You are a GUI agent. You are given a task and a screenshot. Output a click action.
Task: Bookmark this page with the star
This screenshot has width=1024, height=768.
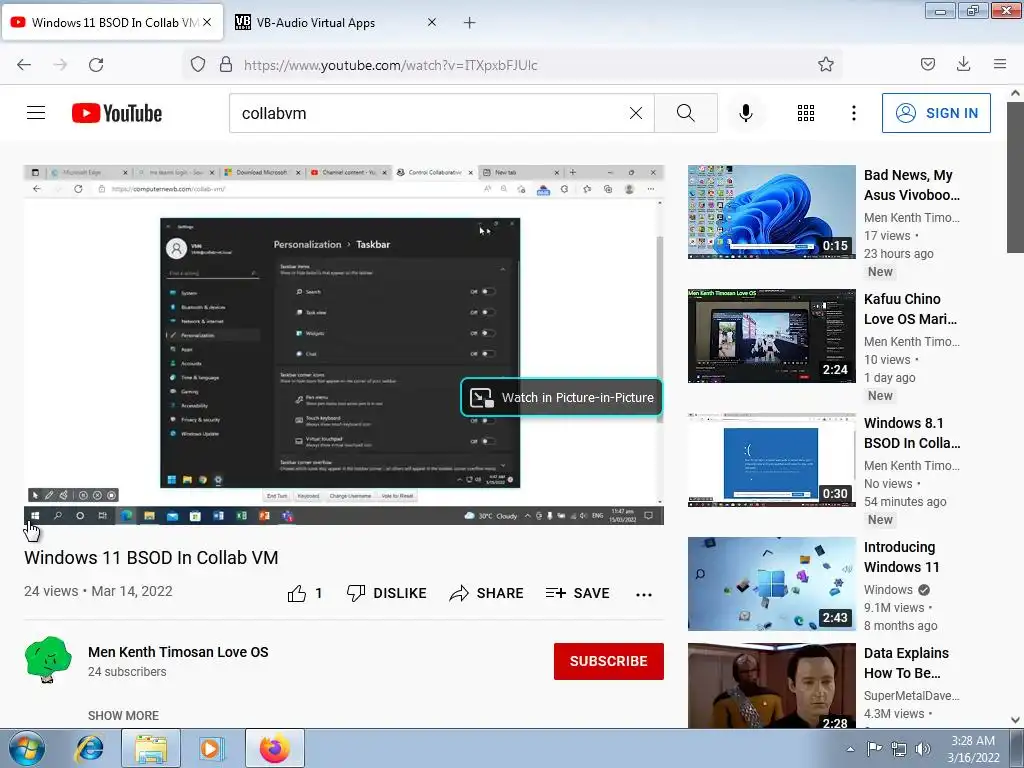tap(825, 65)
